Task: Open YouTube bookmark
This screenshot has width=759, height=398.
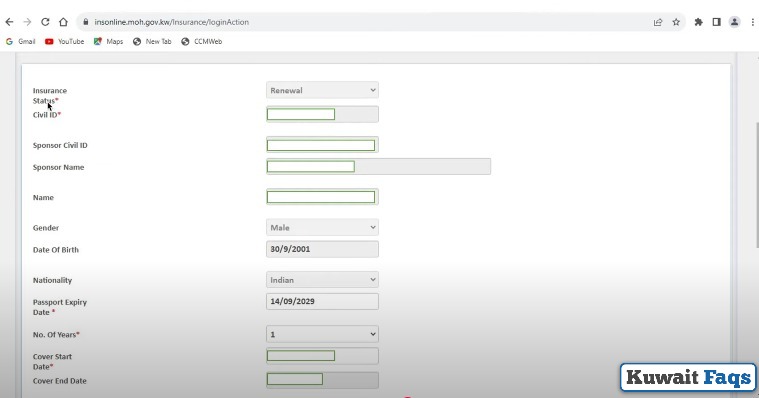Action: click(64, 42)
